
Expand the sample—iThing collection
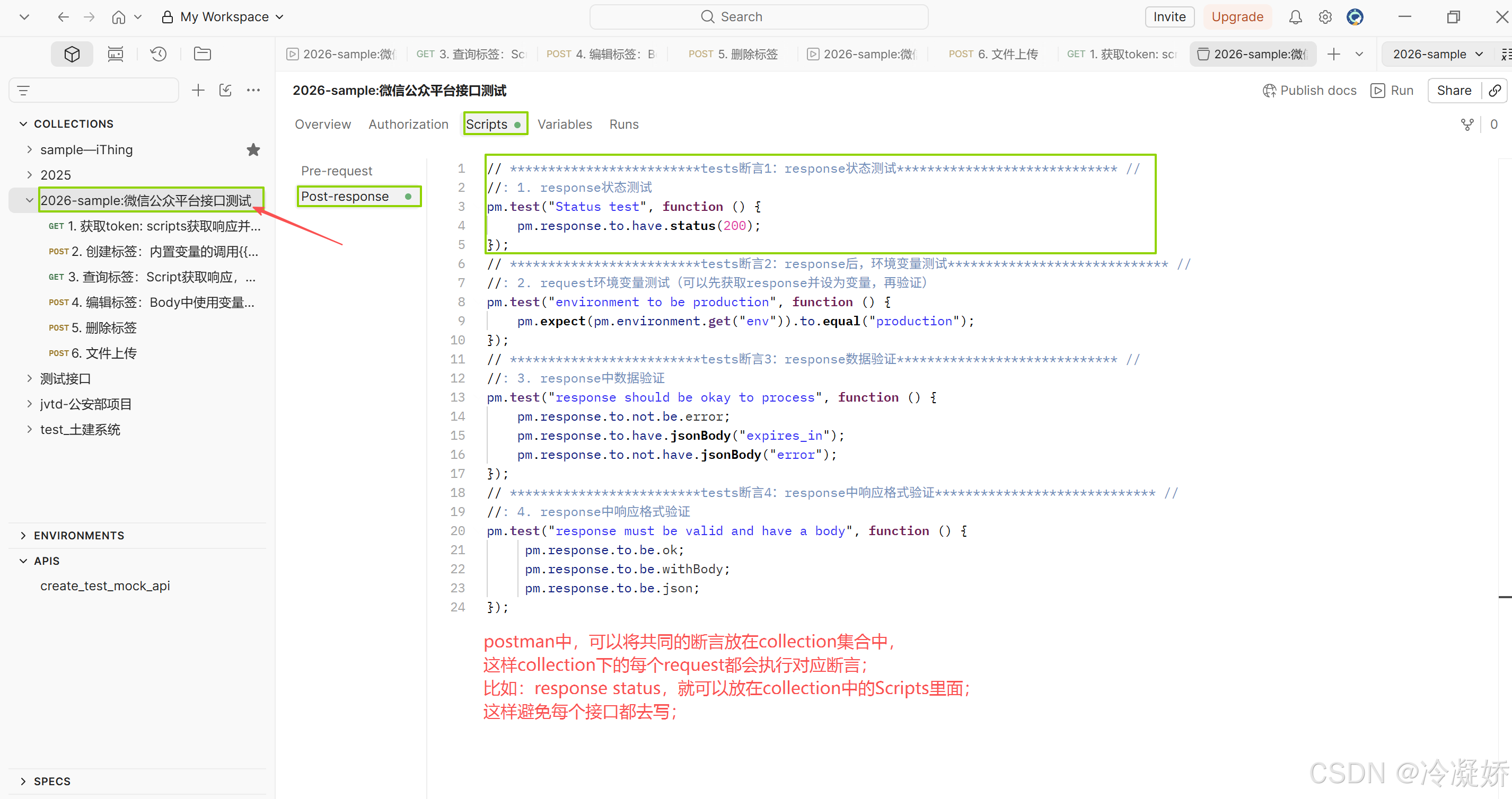(x=29, y=149)
